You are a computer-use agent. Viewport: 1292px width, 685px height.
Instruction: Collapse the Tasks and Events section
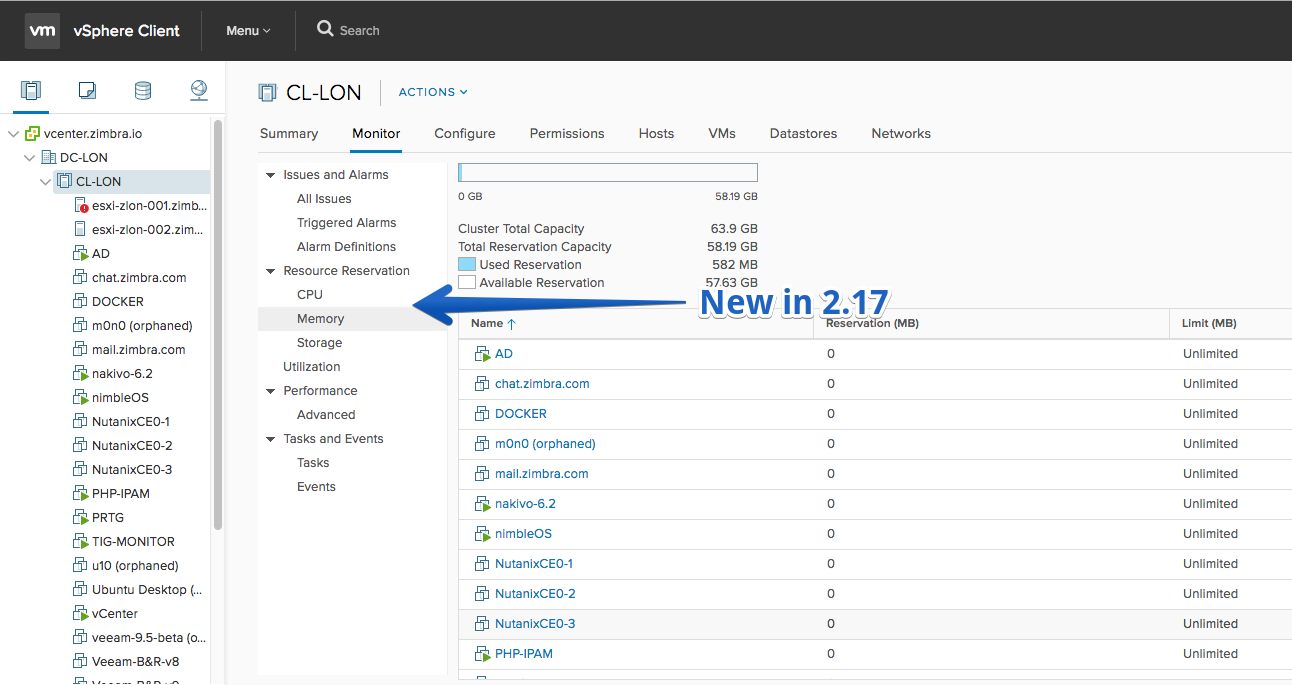(270, 439)
